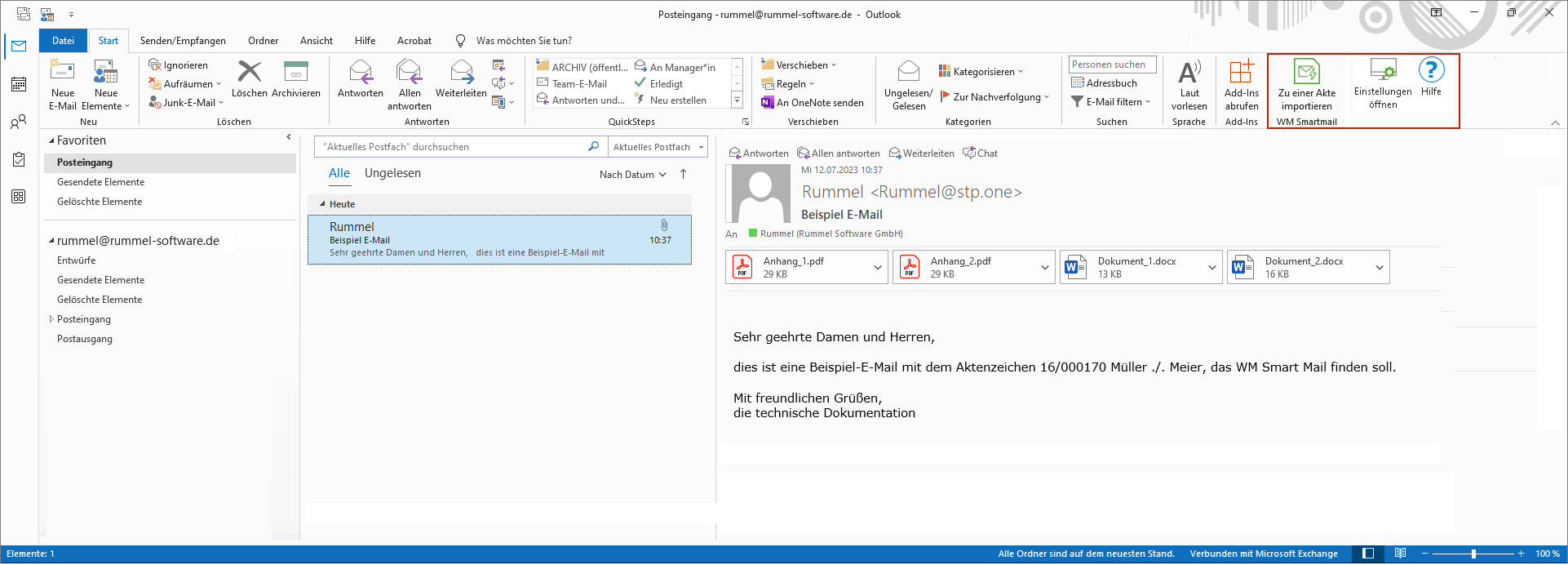
Task: Open more apps in the sidebar
Action: (19, 197)
